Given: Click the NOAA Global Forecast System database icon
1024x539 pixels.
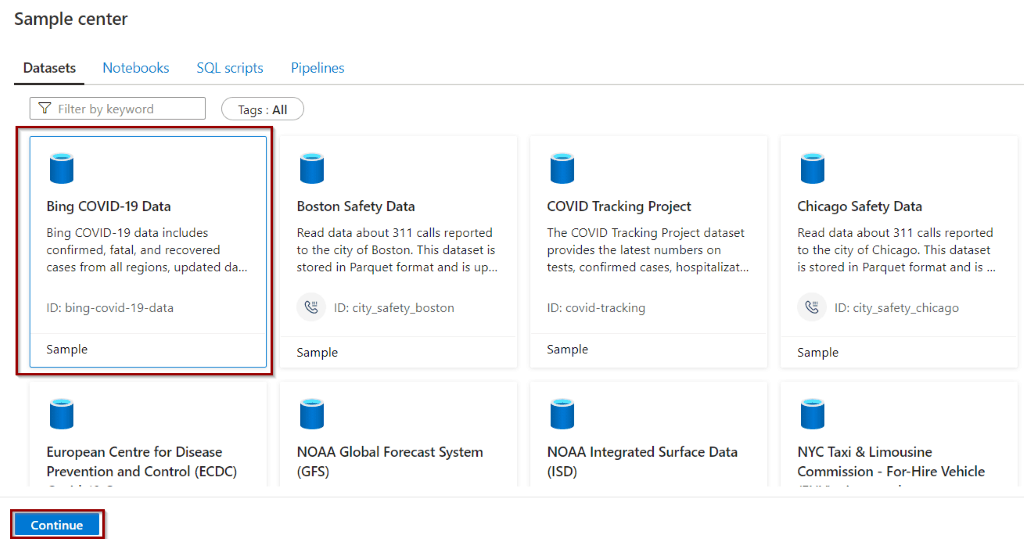Looking at the screenshot, I should (312, 414).
